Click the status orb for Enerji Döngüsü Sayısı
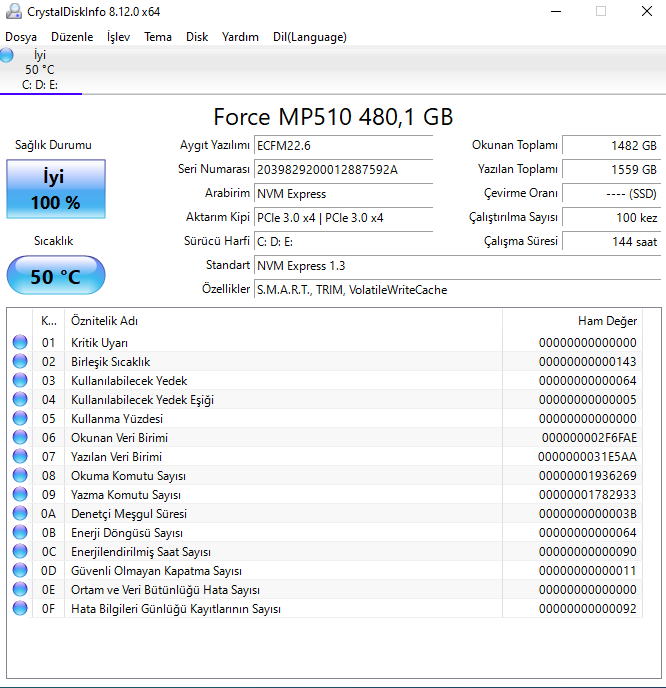666x688 pixels. pos(20,532)
